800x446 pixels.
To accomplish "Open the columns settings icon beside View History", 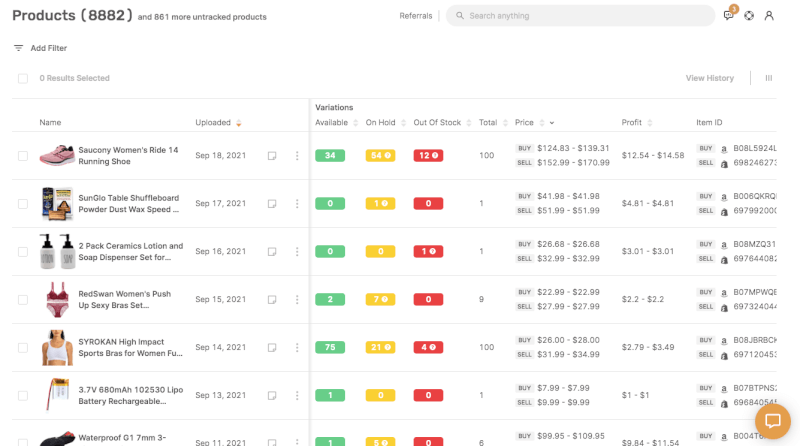I will 769,78.
